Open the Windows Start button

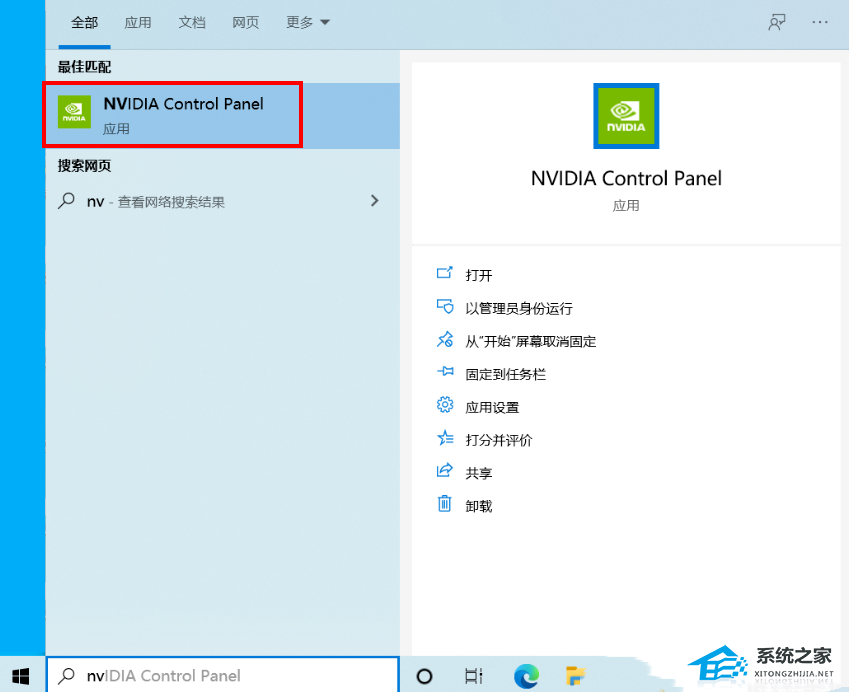21,676
